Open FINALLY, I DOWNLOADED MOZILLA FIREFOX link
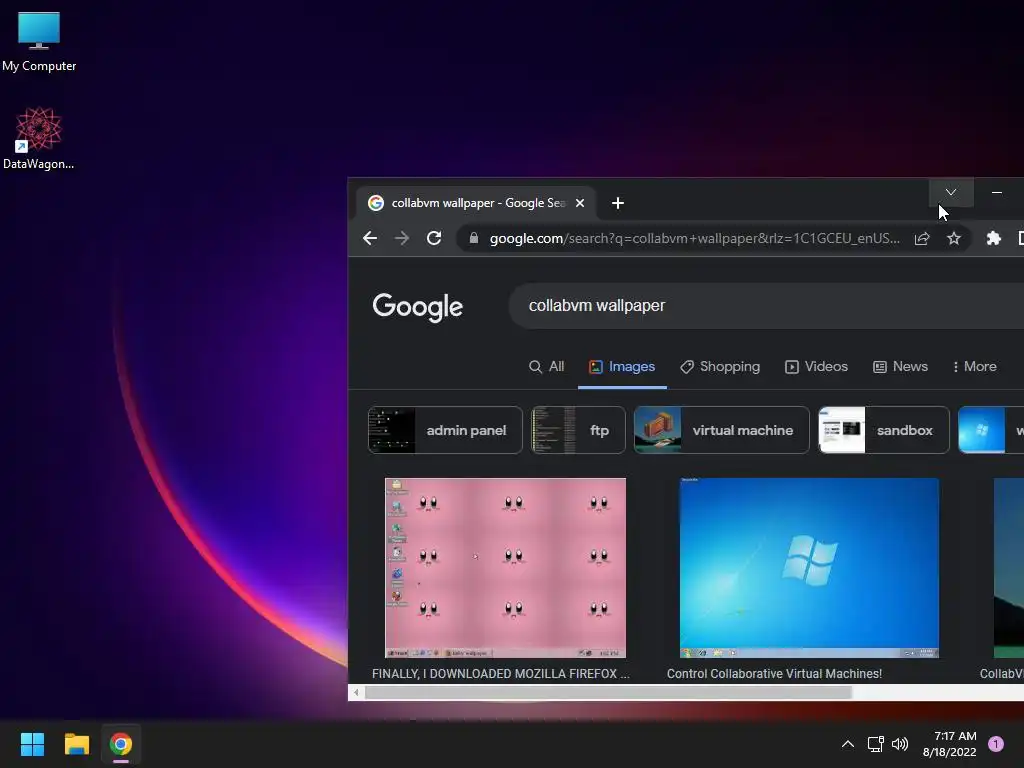This screenshot has width=1024, height=768. (501, 673)
